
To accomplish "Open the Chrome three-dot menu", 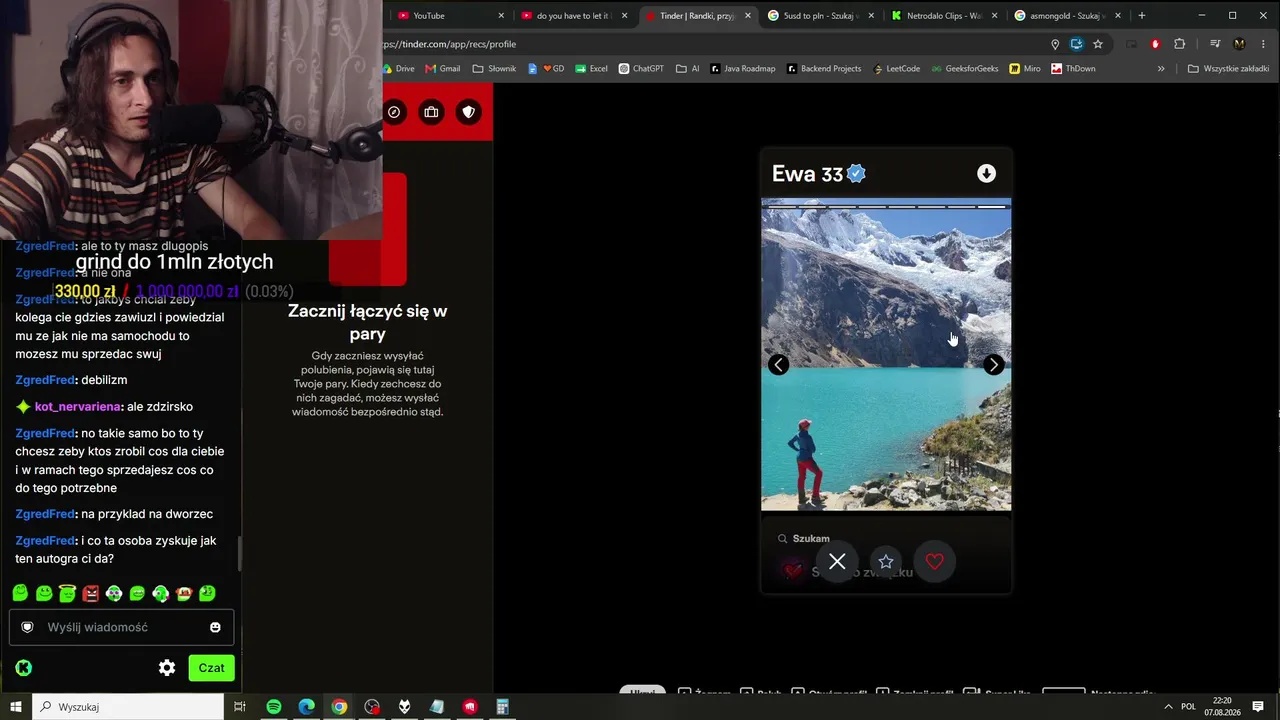I will [x=1262, y=44].
